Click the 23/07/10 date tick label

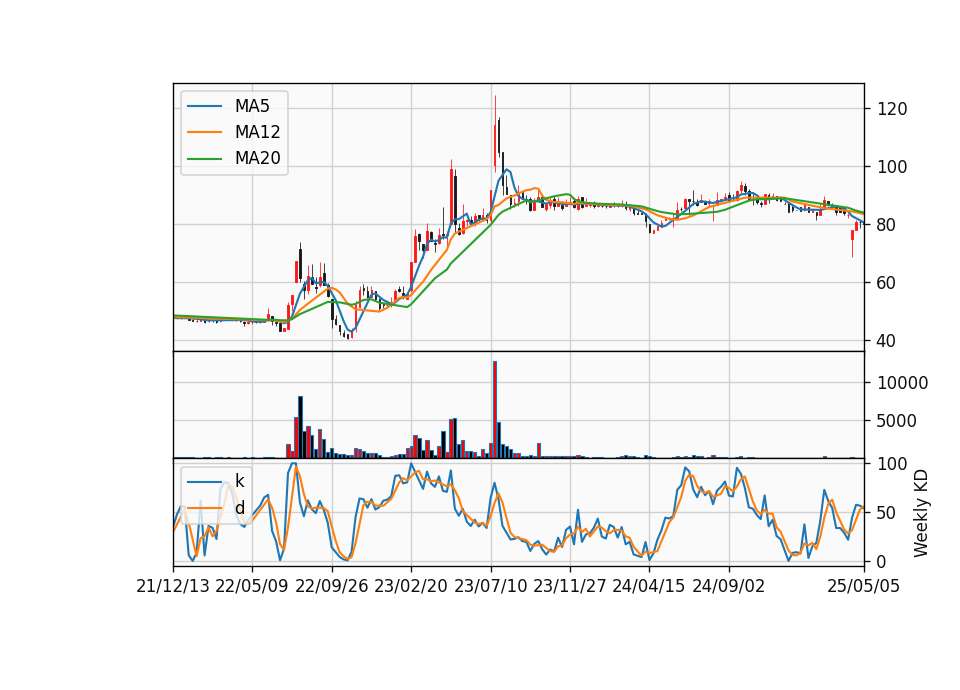point(490,586)
